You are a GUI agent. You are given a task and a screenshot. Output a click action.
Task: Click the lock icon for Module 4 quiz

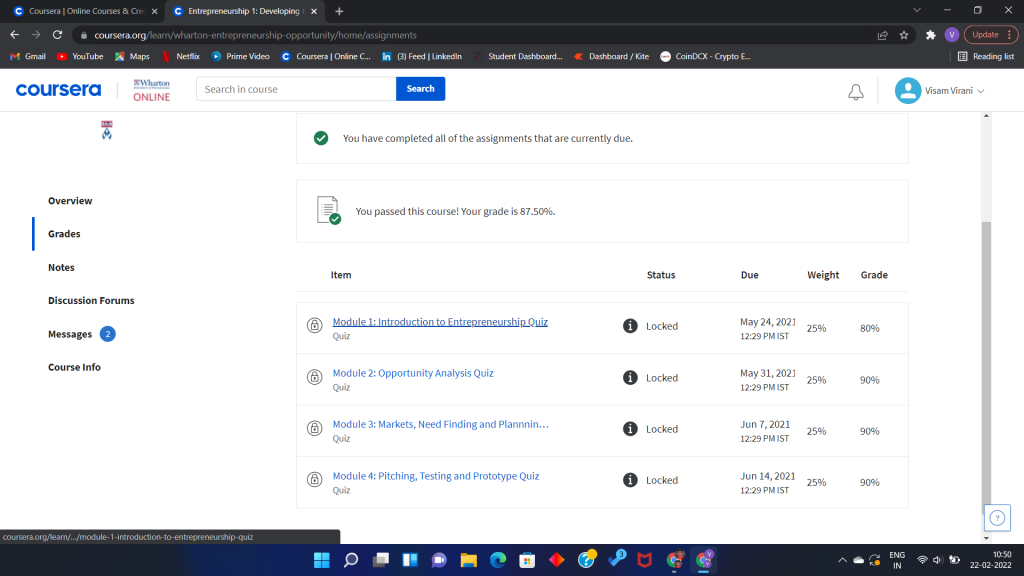click(x=315, y=479)
